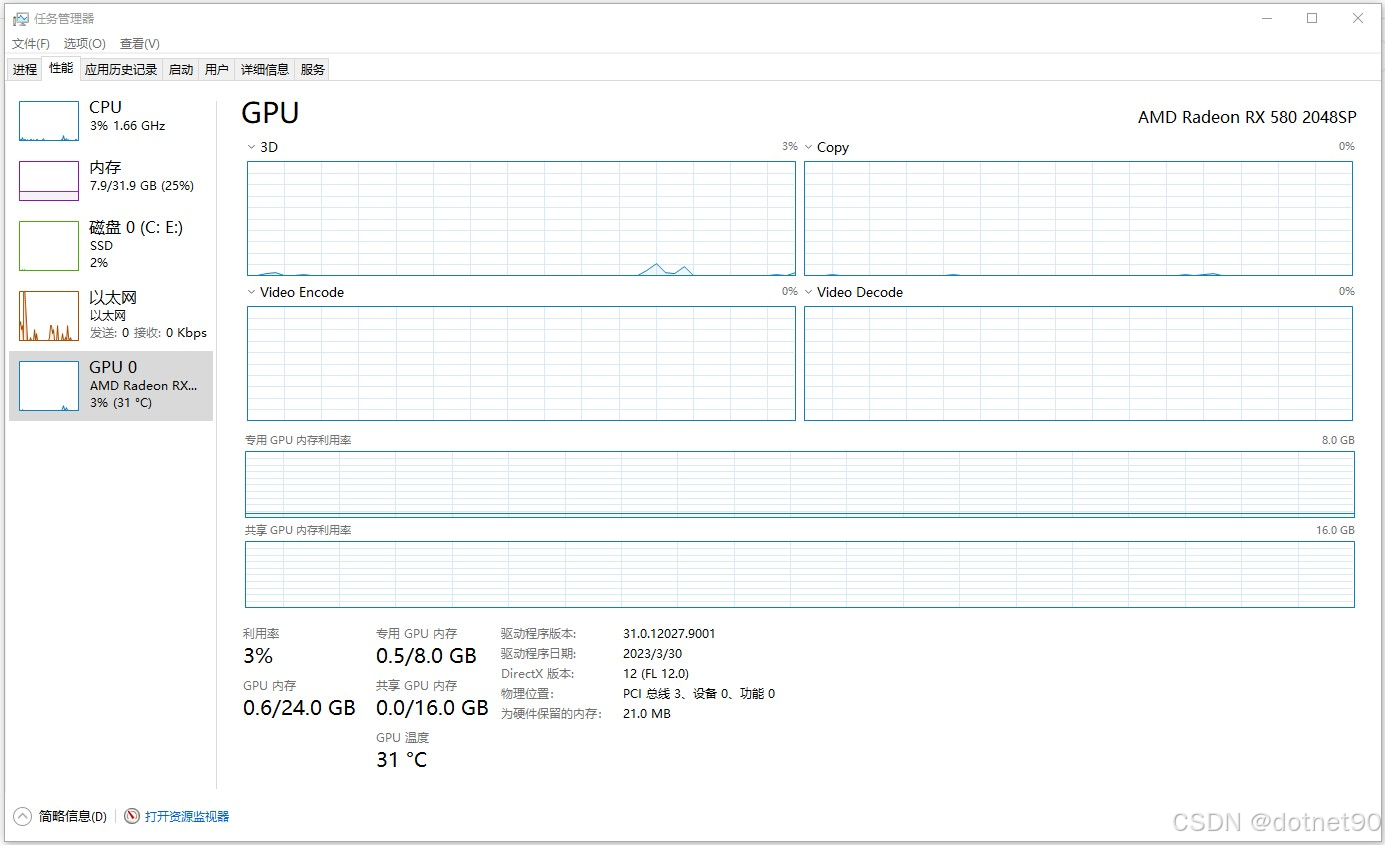Click the 简略信息(D) button label
Screen dimensions: 1385x845
click(73, 816)
